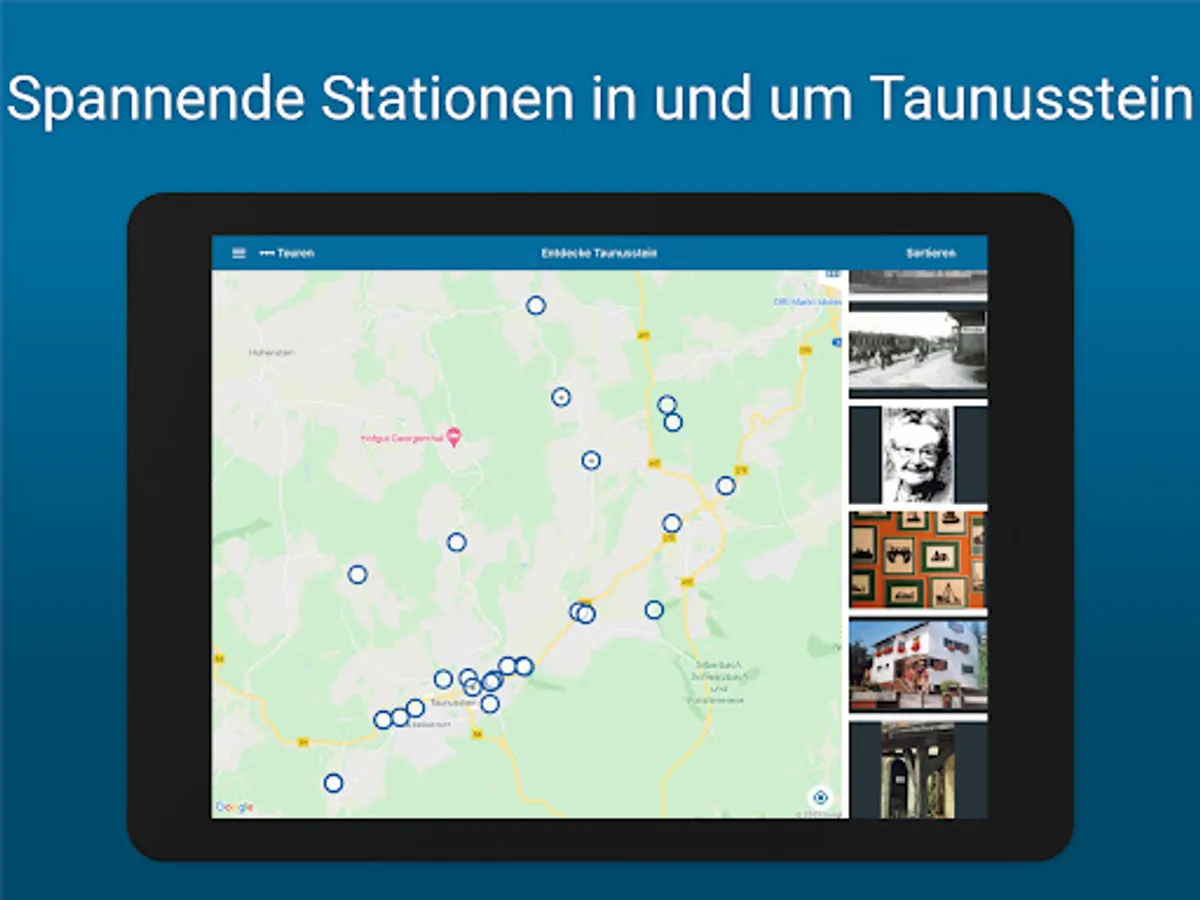
Task: Open framed pictures on orange wall thumbnail
Action: [x=918, y=560]
